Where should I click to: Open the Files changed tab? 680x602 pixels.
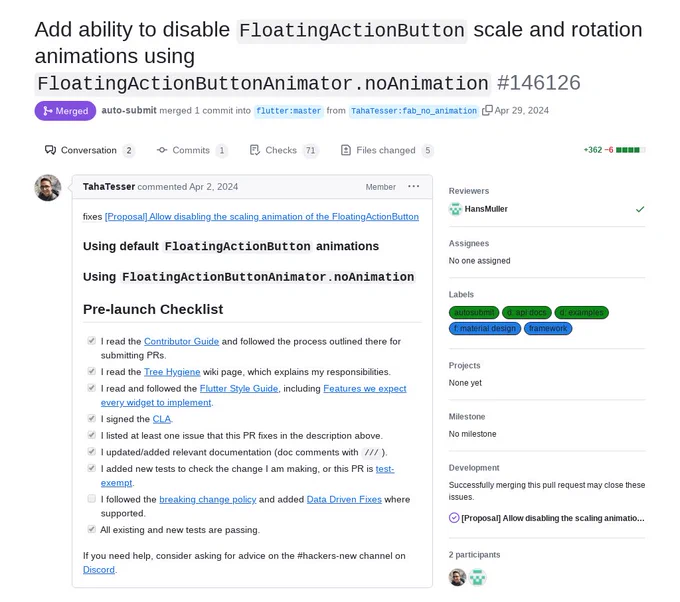click(386, 150)
